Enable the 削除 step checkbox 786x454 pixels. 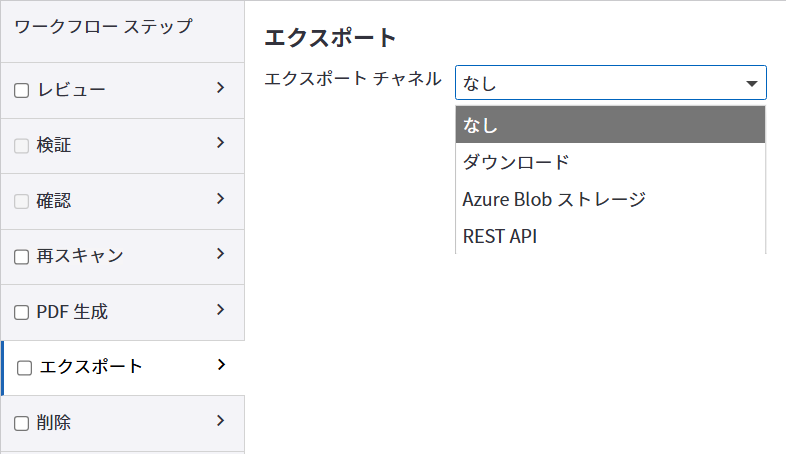[x=22, y=424]
